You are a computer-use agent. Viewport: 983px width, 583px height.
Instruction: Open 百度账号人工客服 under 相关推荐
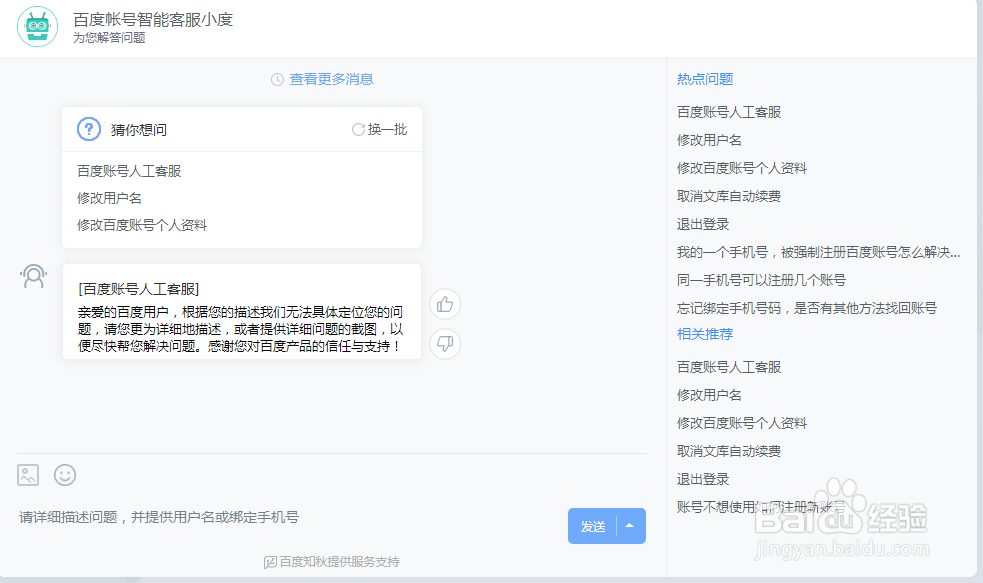(729, 367)
